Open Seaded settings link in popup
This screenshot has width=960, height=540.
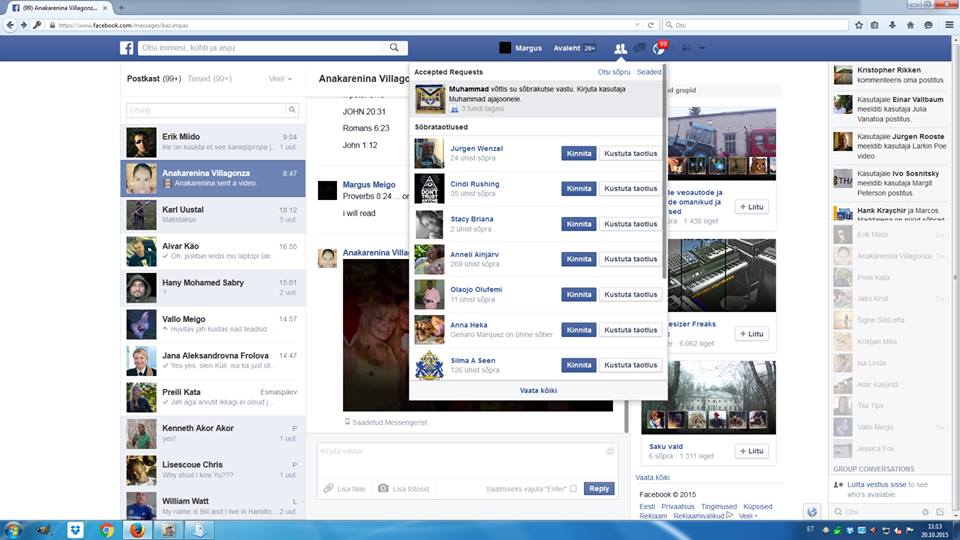pos(648,72)
